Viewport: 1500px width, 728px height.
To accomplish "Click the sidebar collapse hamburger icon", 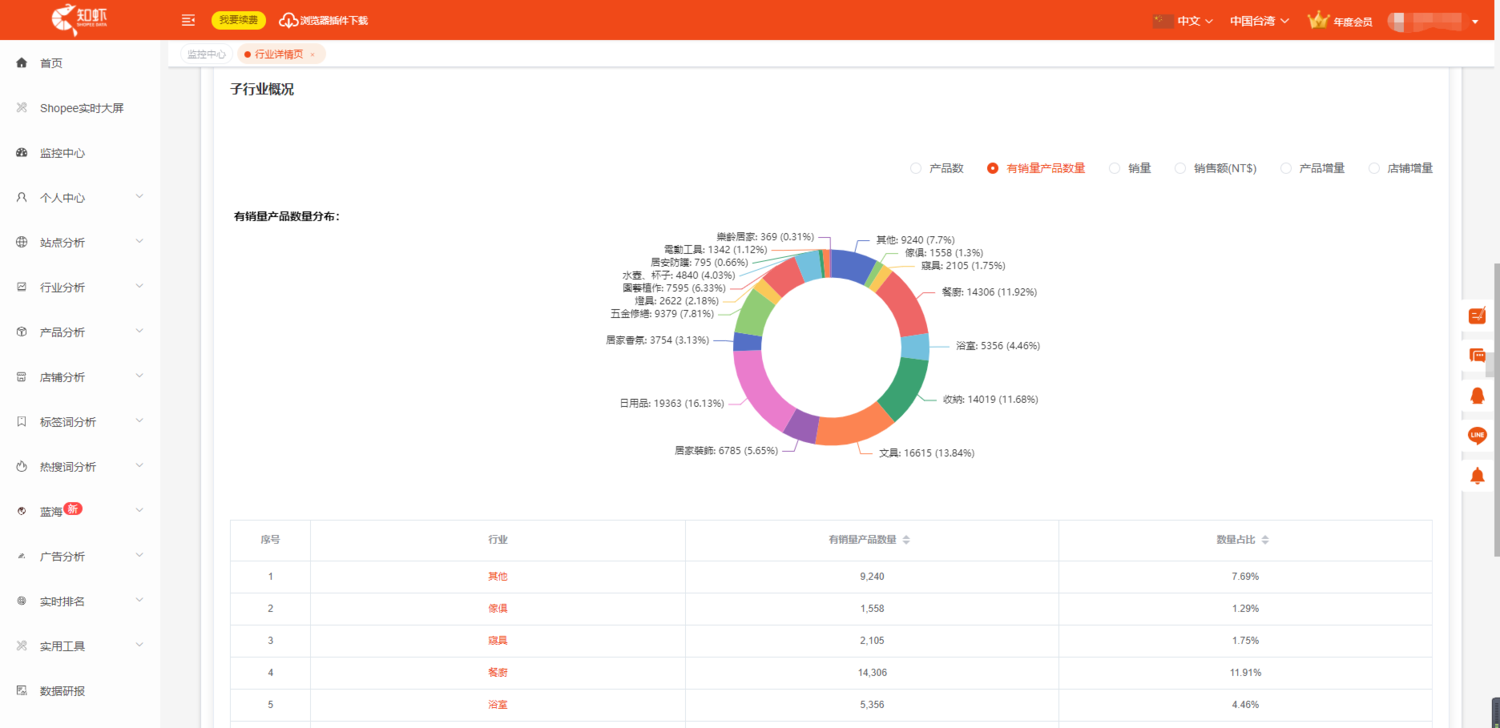I will [x=188, y=20].
